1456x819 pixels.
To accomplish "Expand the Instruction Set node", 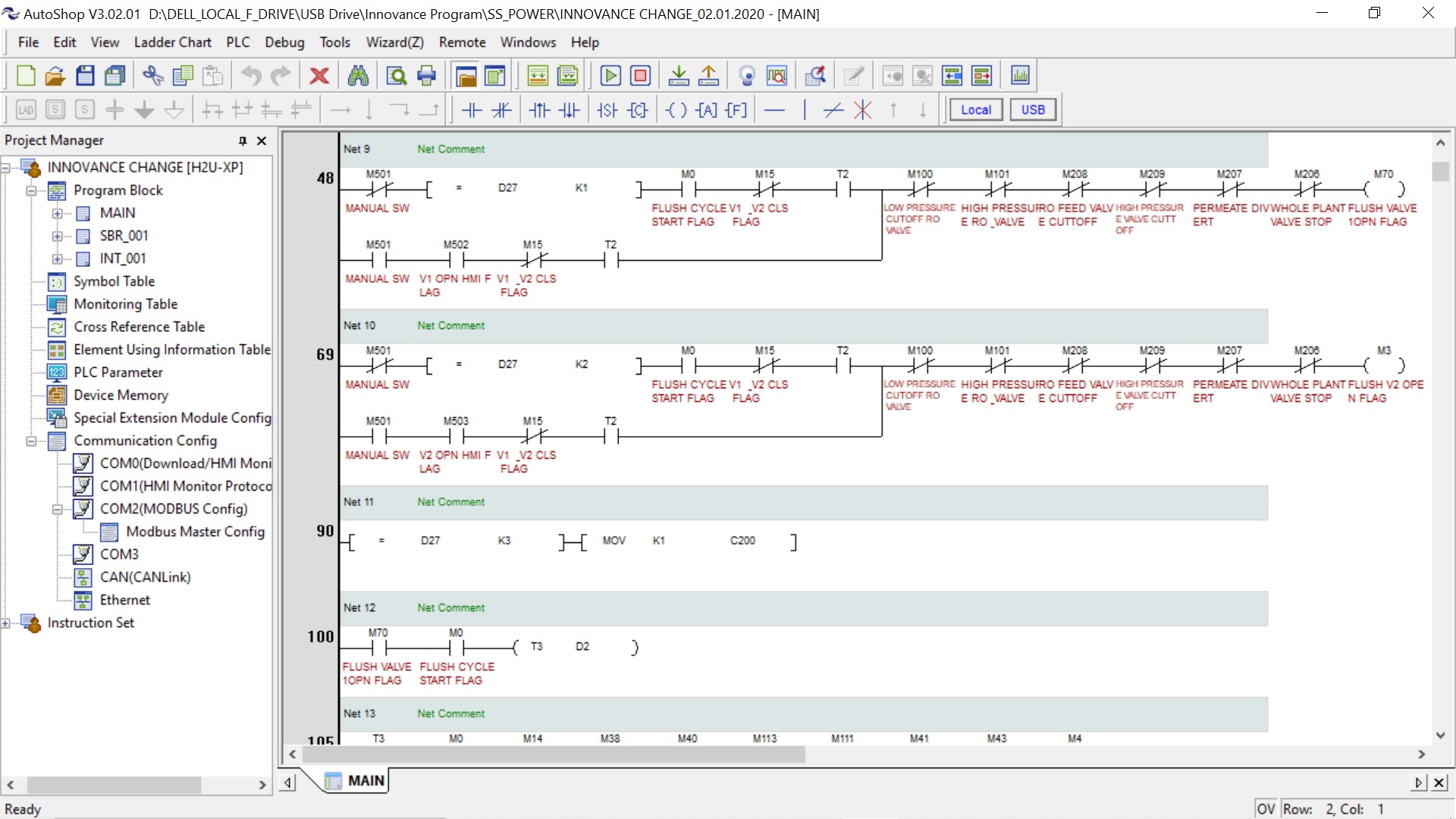I will 6,623.
